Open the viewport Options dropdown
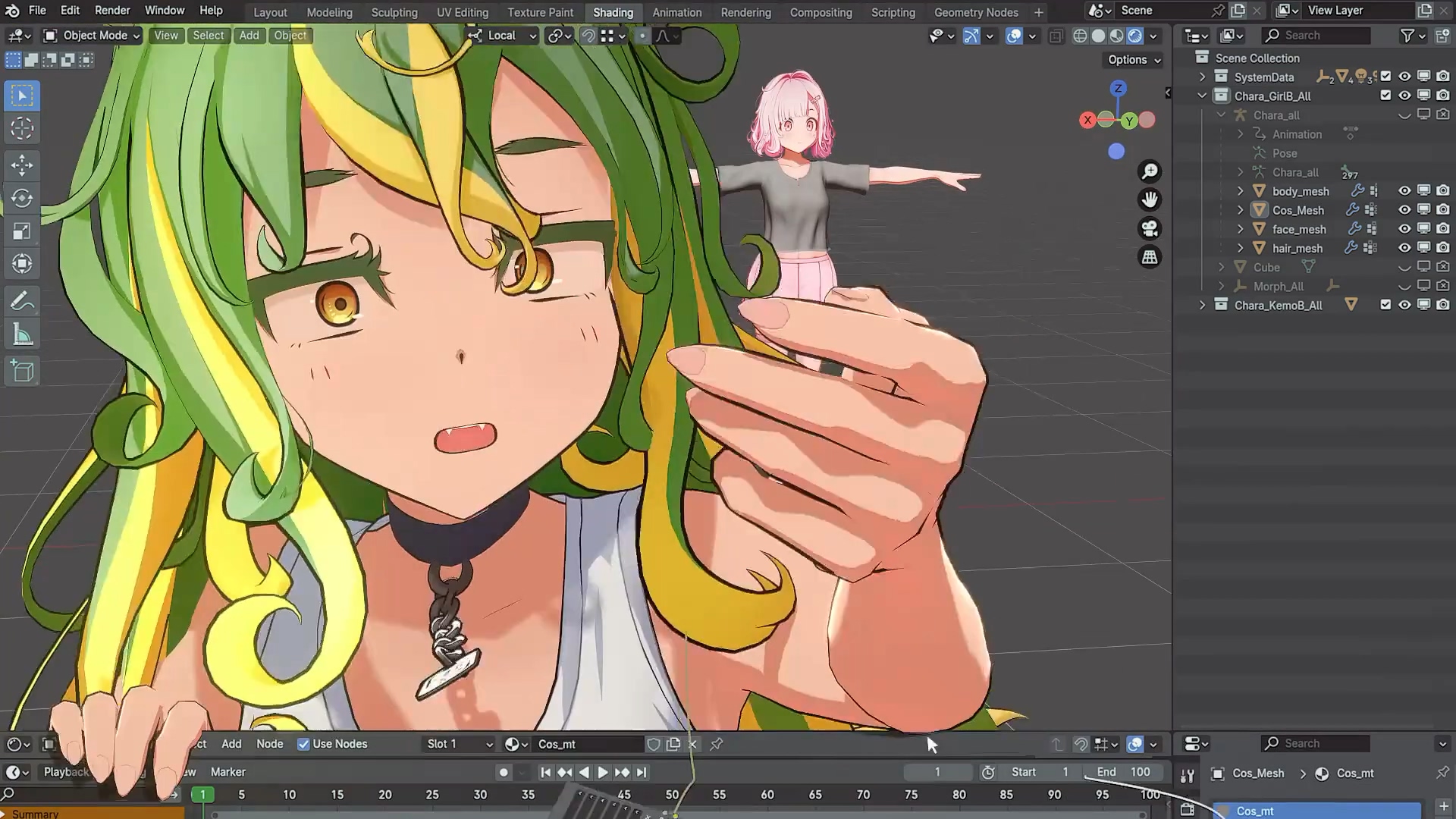This screenshot has width=1456, height=819. pyautogui.click(x=1134, y=60)
